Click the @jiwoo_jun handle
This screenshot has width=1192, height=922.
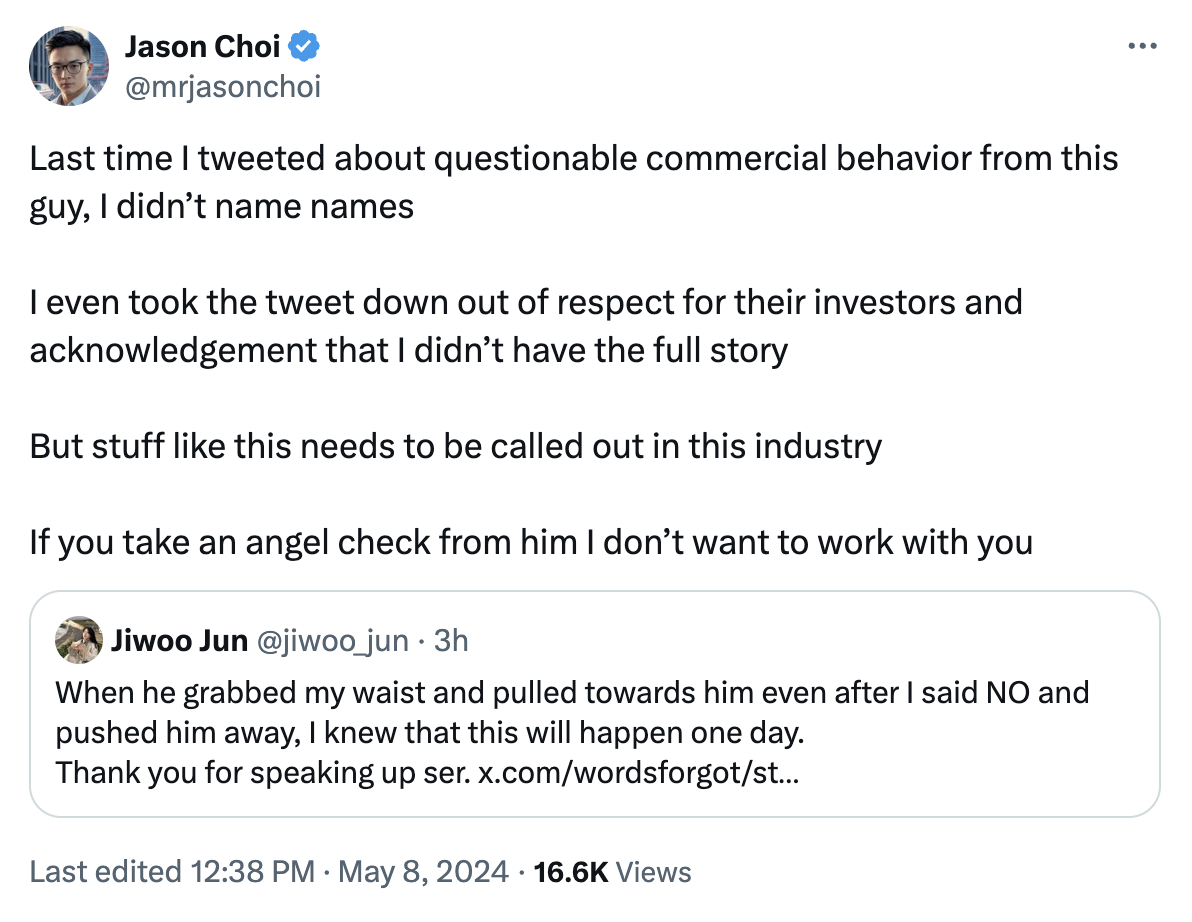[x=333, y=640]
